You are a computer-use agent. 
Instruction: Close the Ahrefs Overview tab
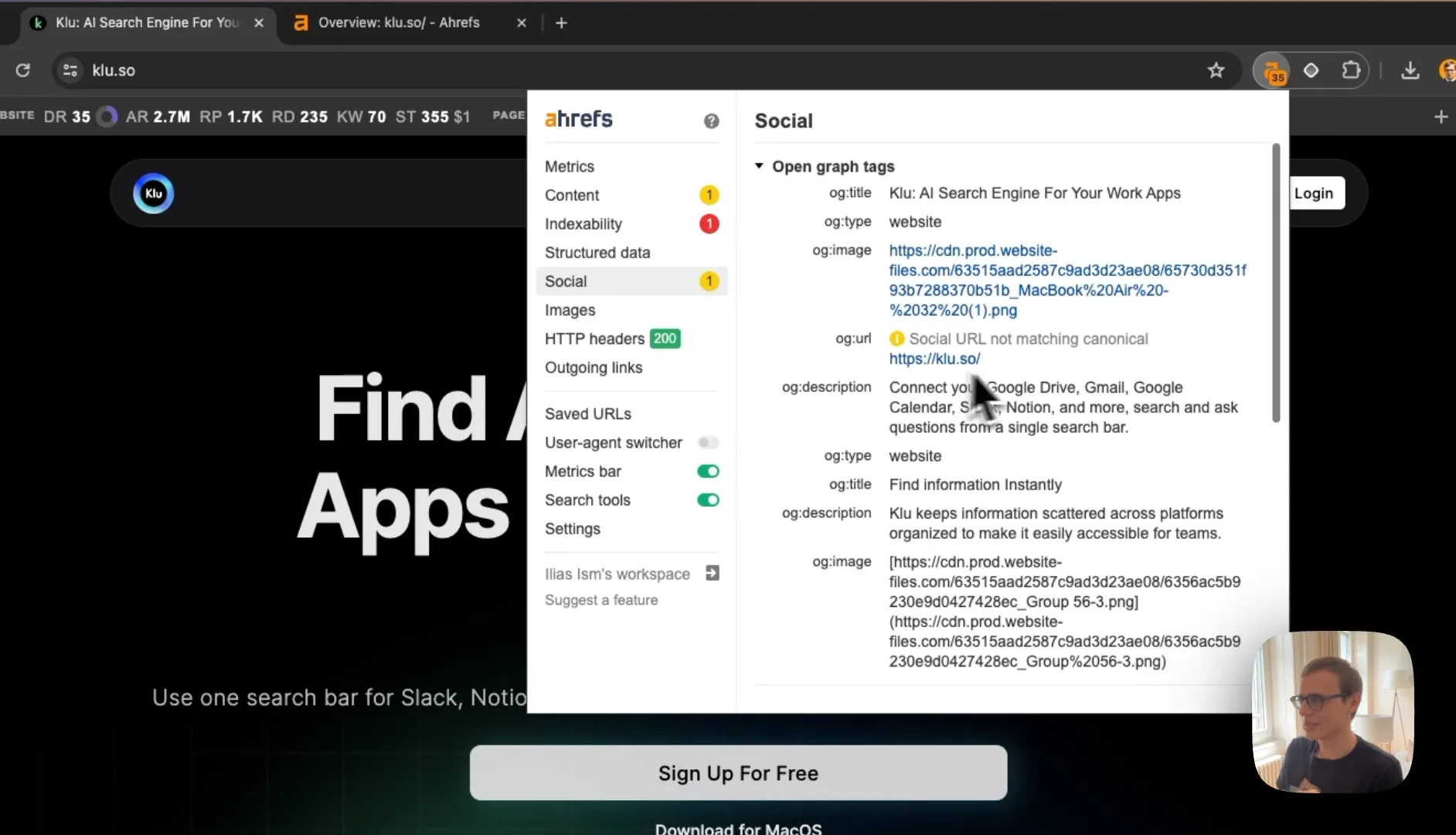point(522,22)
